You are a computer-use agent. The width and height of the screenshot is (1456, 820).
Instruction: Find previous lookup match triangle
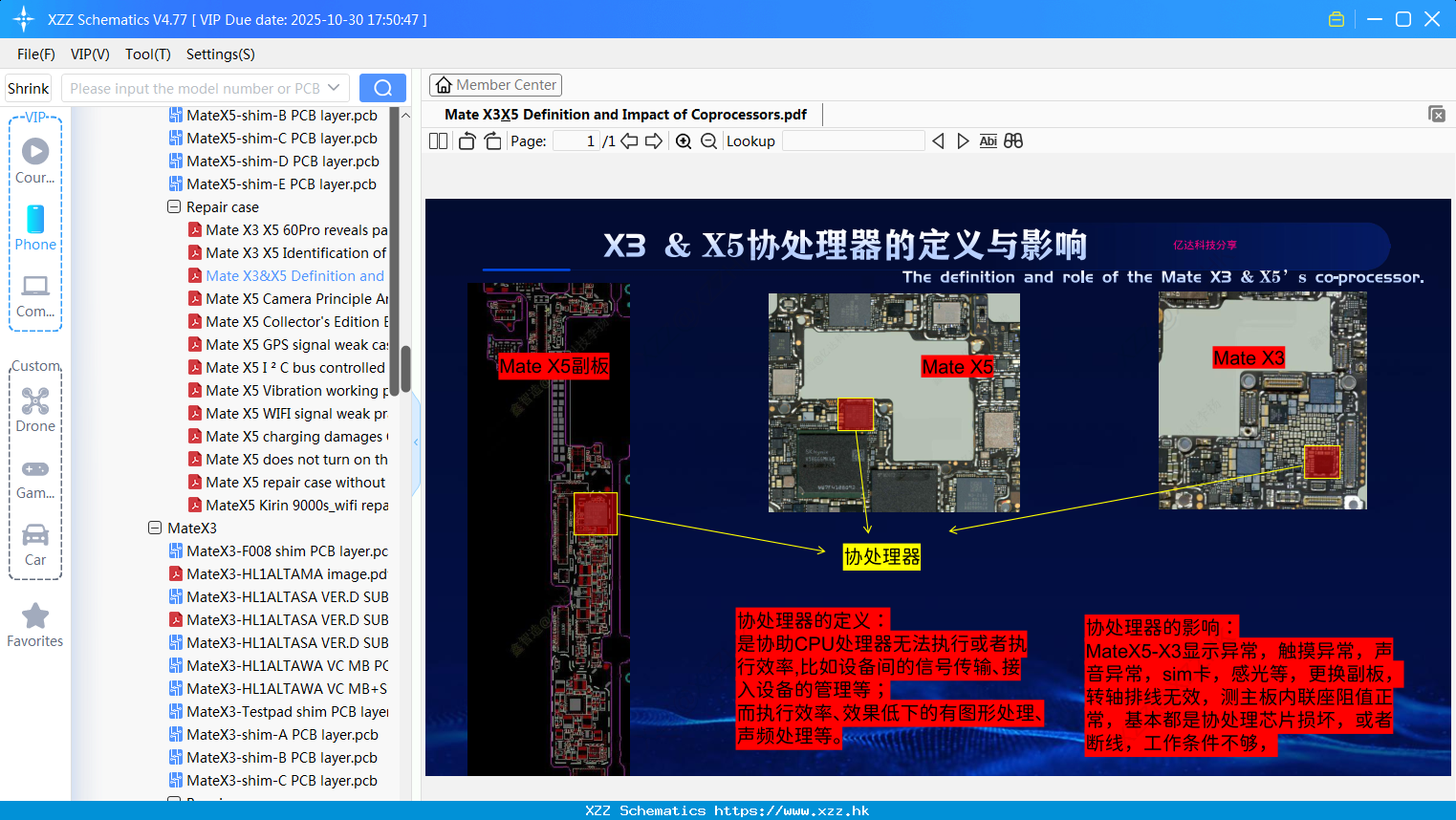[938, 141]
